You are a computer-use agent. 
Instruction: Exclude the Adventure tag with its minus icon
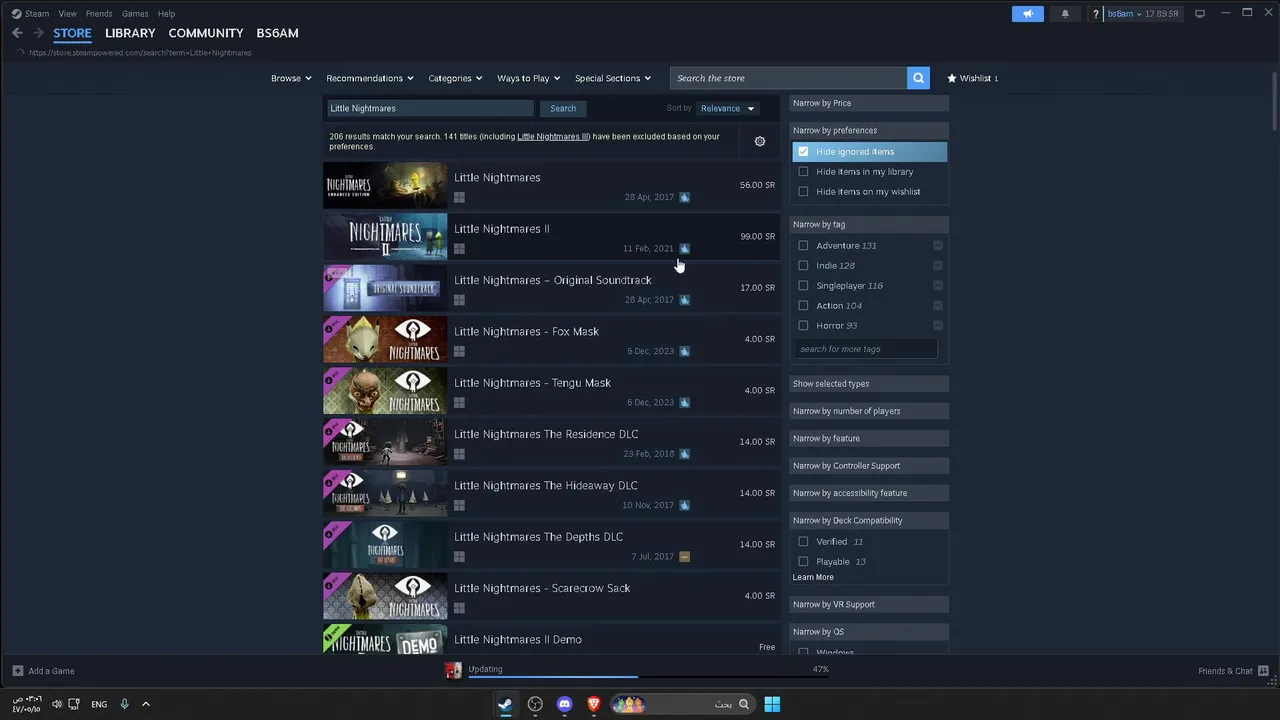click(937, 245)
